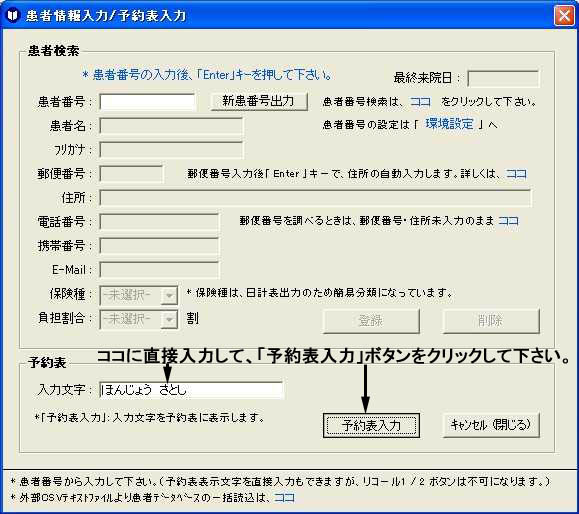
Task: Open the 環境設定 link
Action: 449,124
